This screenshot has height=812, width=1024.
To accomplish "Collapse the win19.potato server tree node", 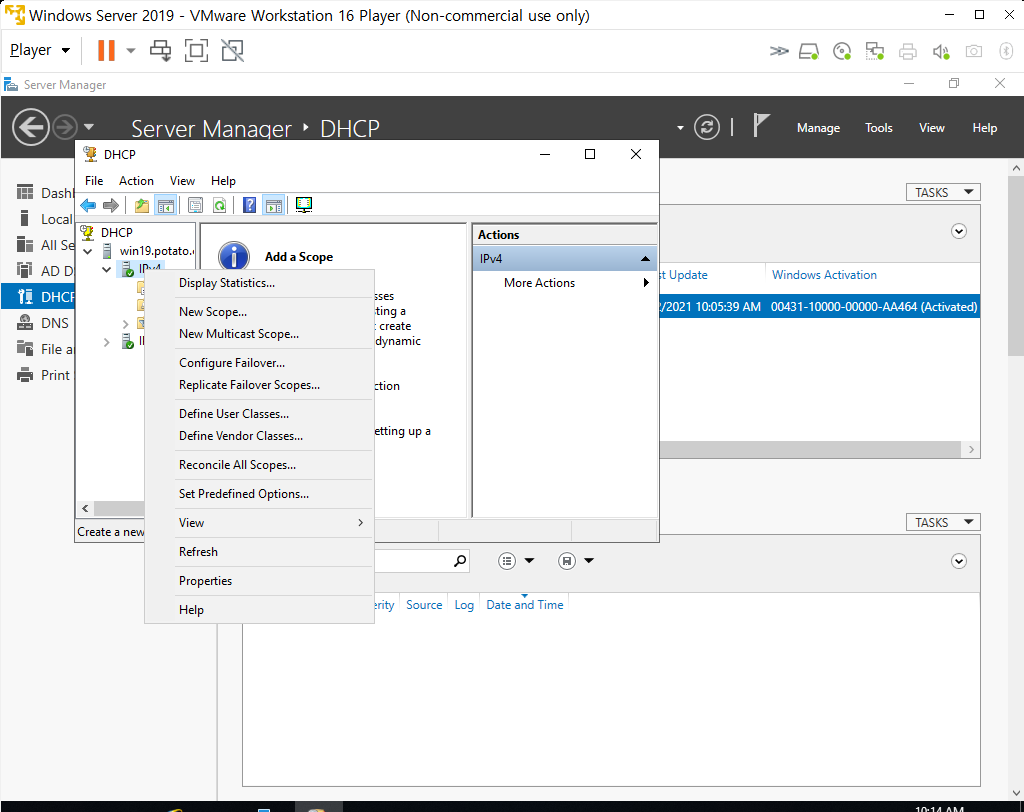I will click(88, 251).
